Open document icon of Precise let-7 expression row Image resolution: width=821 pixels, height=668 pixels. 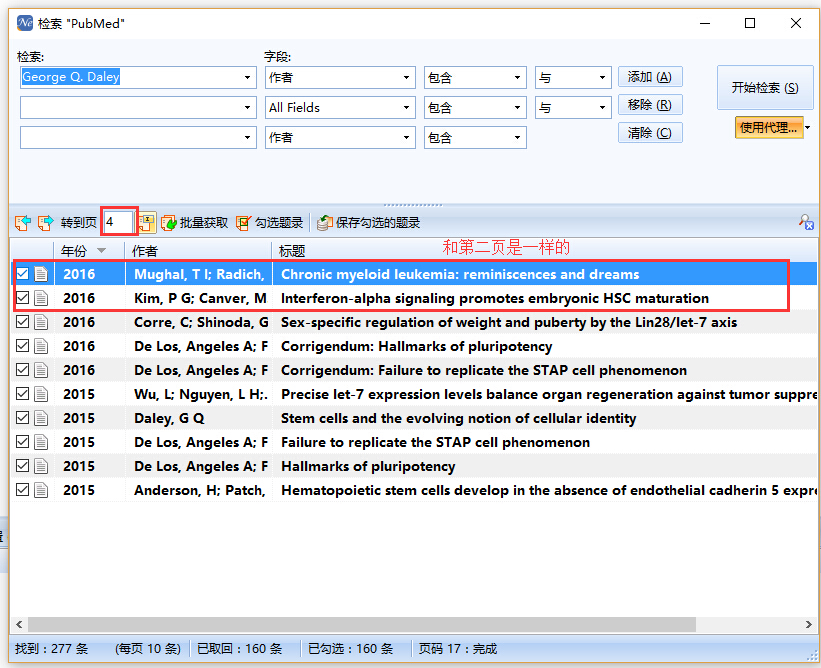point(41,394)
